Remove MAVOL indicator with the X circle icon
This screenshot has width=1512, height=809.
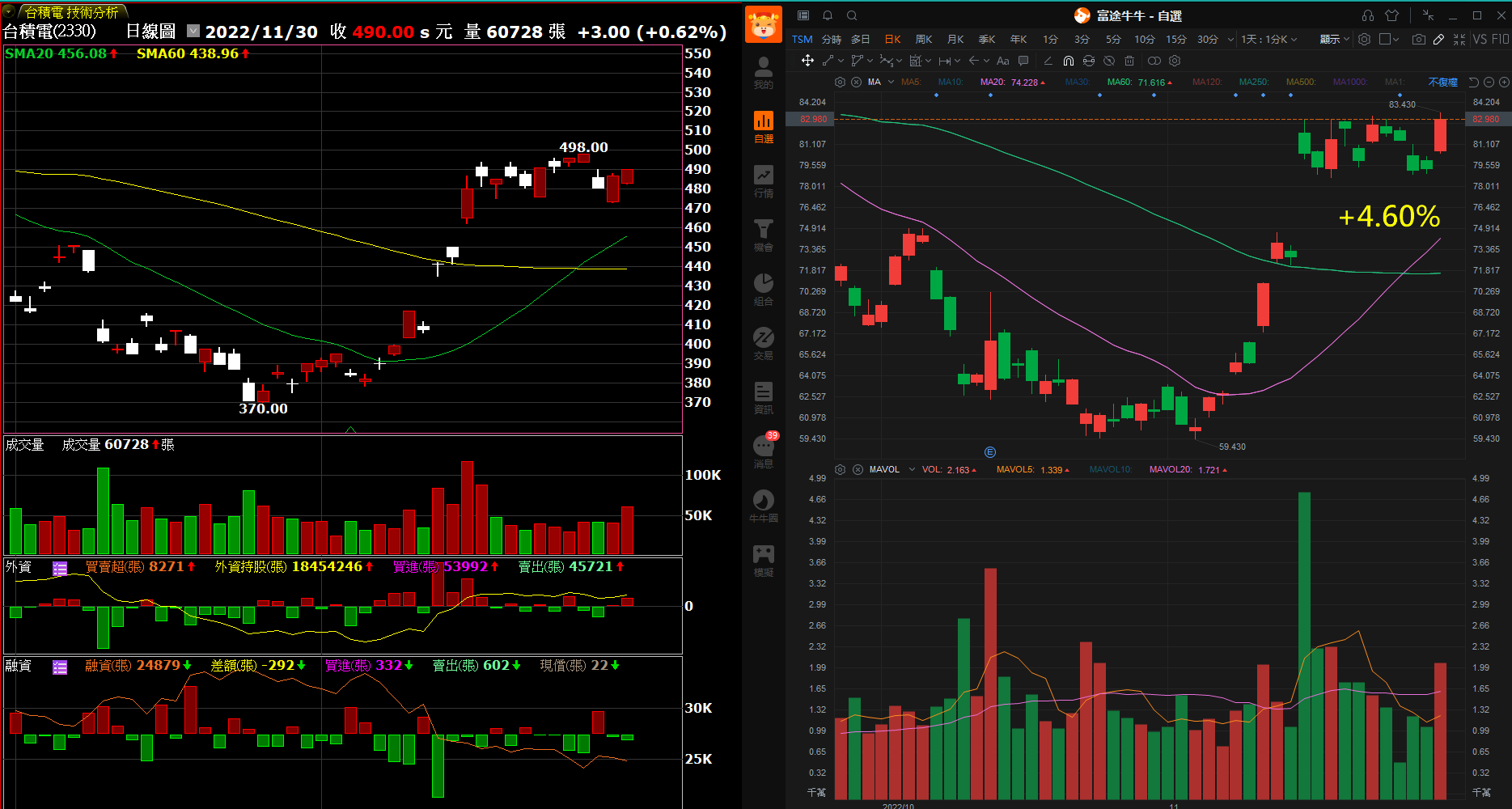coord(858,469)
